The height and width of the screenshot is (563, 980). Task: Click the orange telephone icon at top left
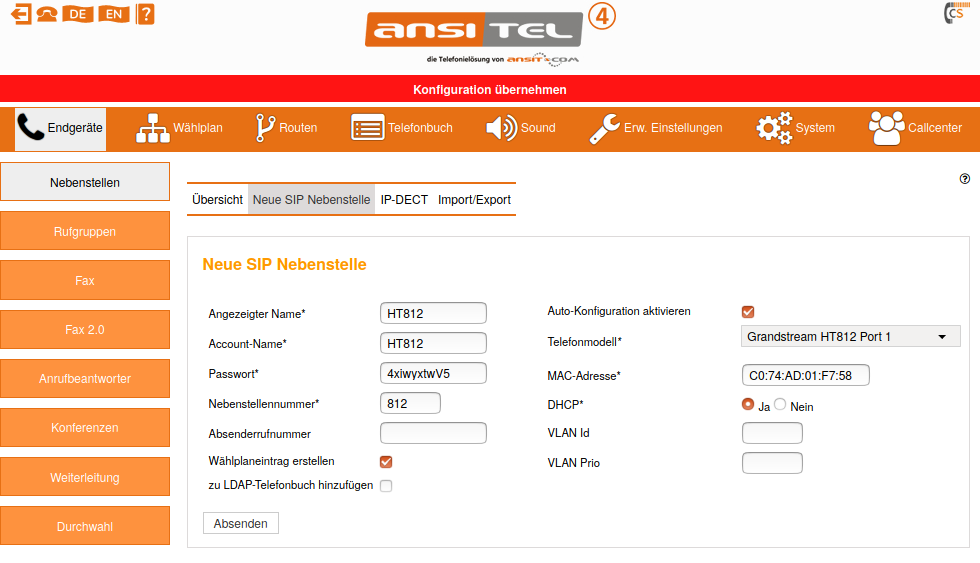click(x=47, y=14)
